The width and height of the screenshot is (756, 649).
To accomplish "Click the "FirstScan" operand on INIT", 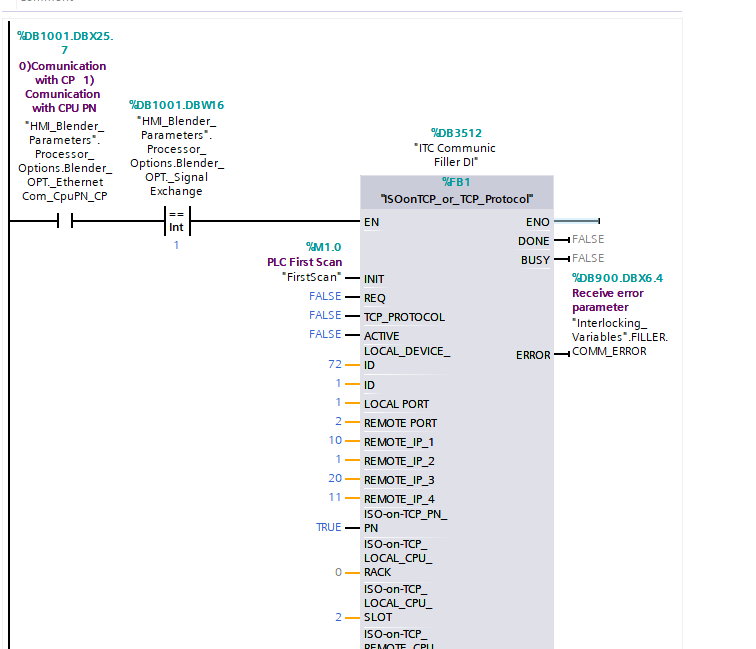I will [x=311, y=277].
